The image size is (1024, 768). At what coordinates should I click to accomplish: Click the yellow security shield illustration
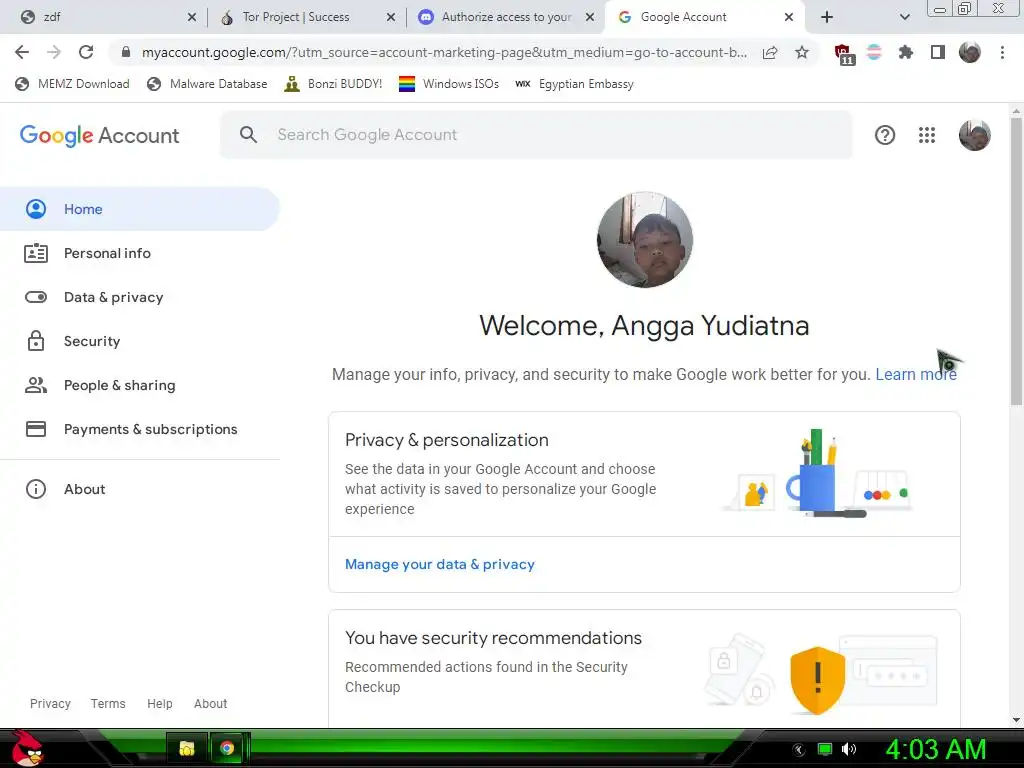(817, 680)
